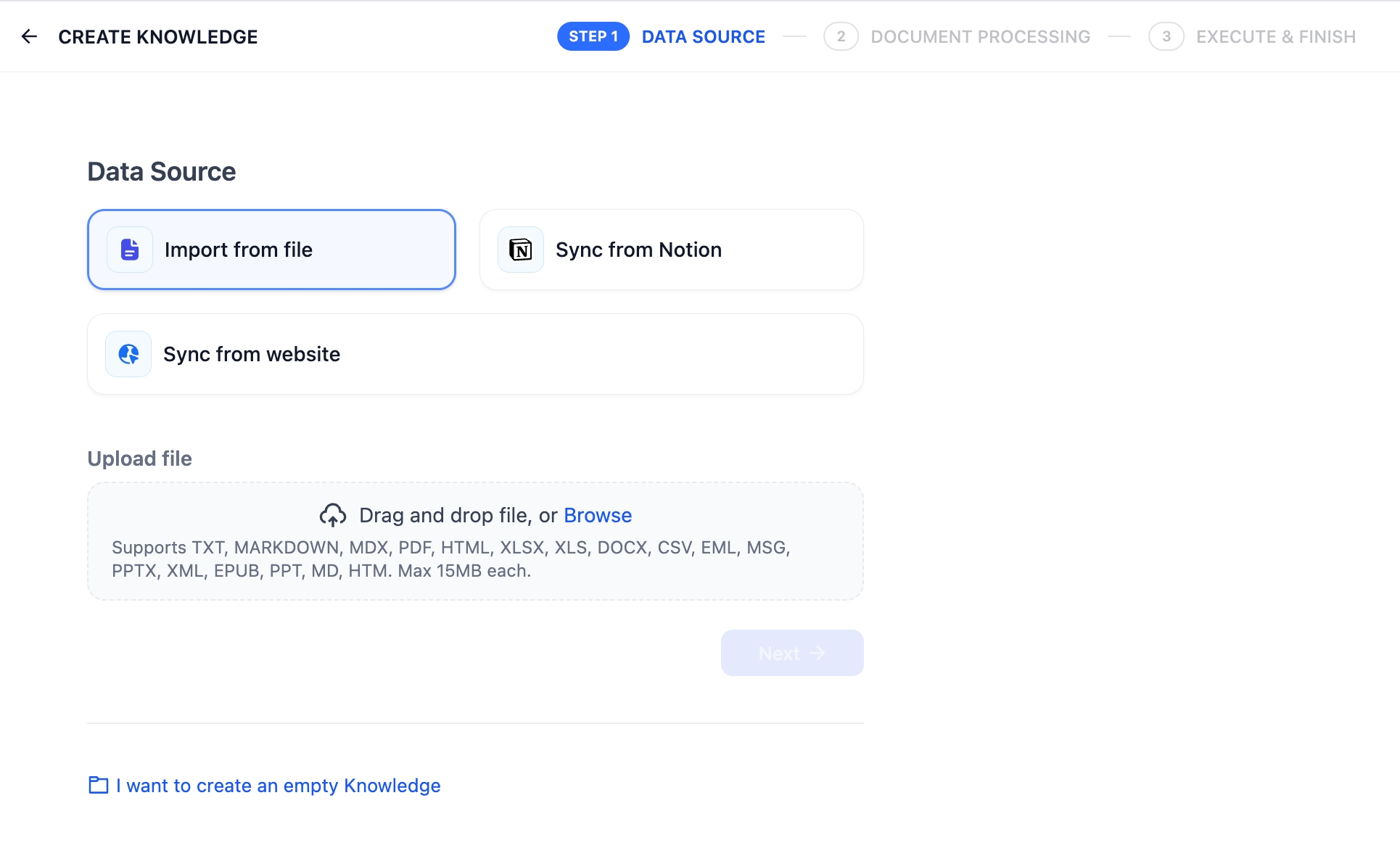Click the step 2 circle indicator
This screenshot has height=856, width=1400.
841,36
